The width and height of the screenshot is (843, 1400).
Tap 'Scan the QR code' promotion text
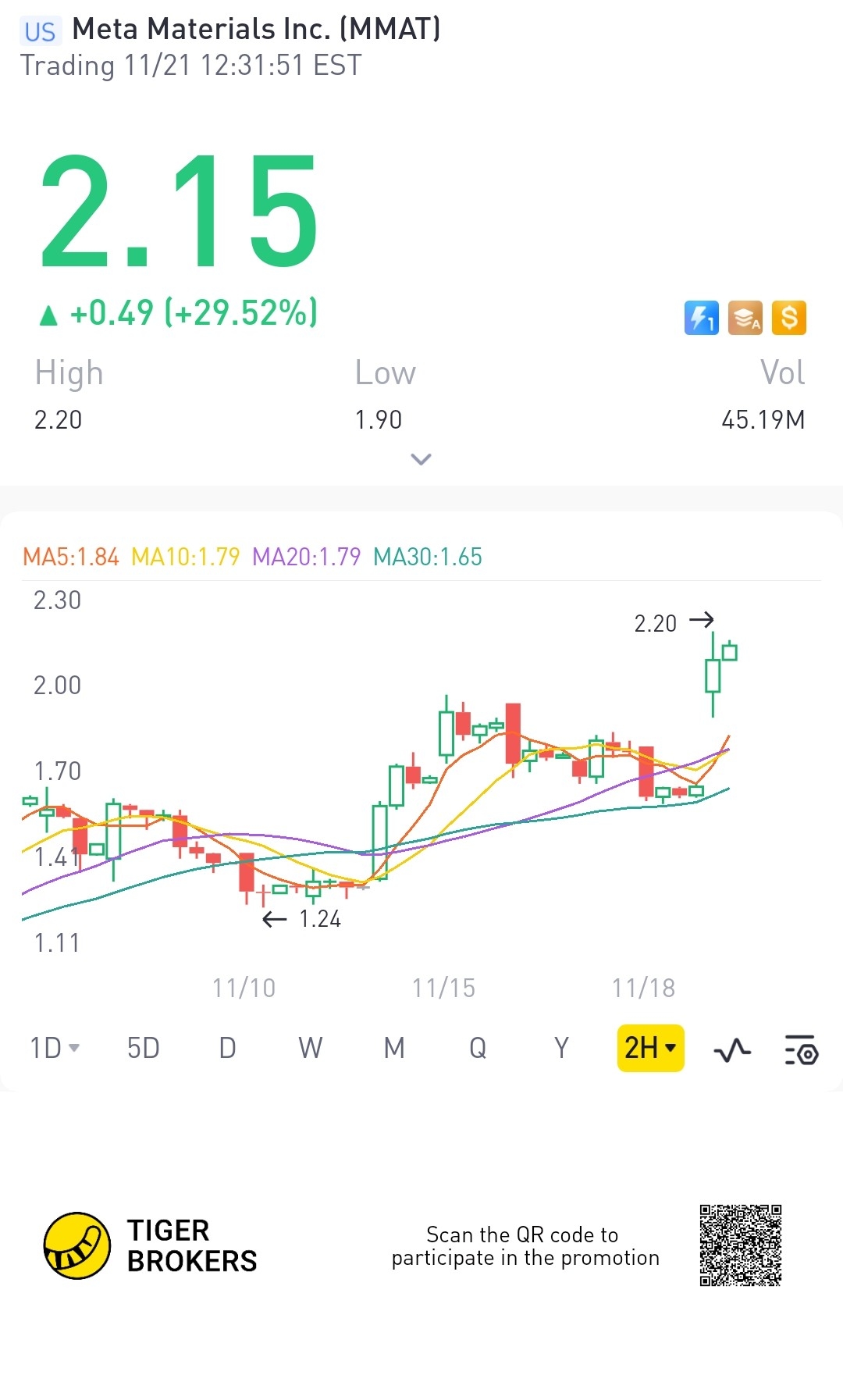click(x=525, y=1246)
